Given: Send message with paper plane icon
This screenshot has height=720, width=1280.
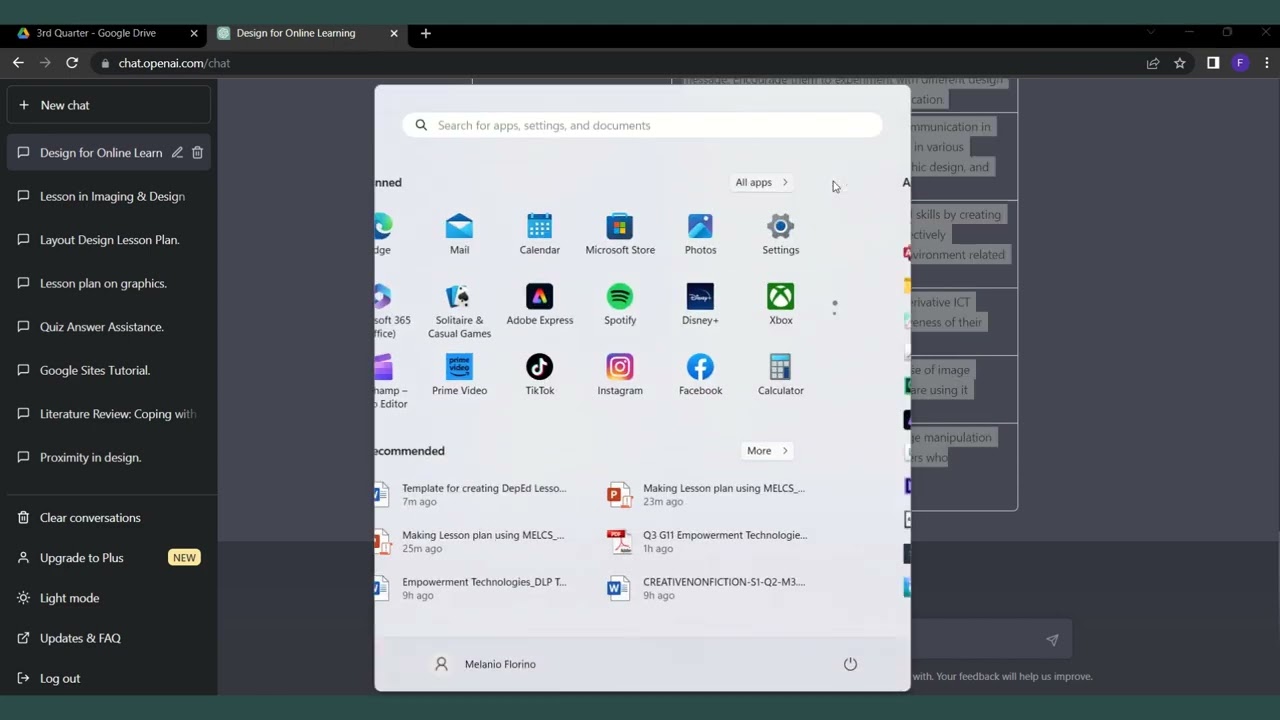Looking at the screenshot, I should coord(1052,640).
